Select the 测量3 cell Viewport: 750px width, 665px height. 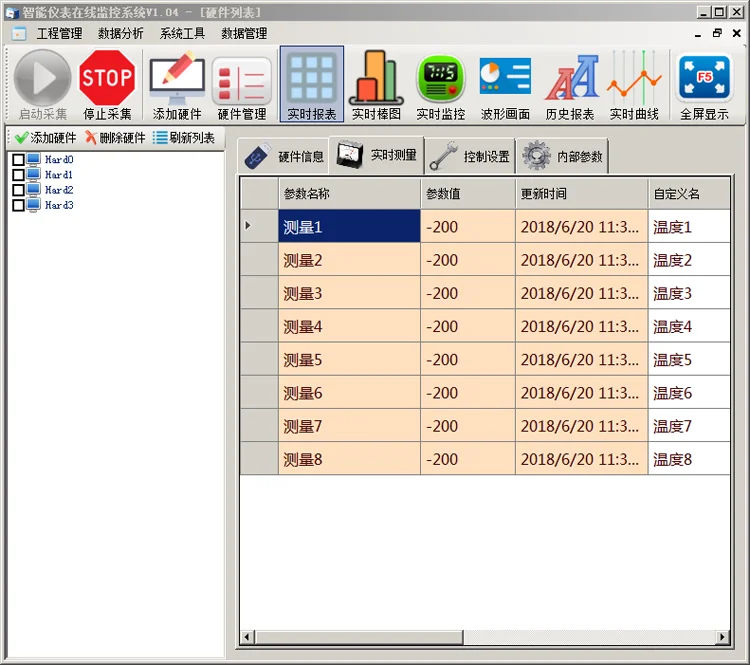[x=350, y=293]
